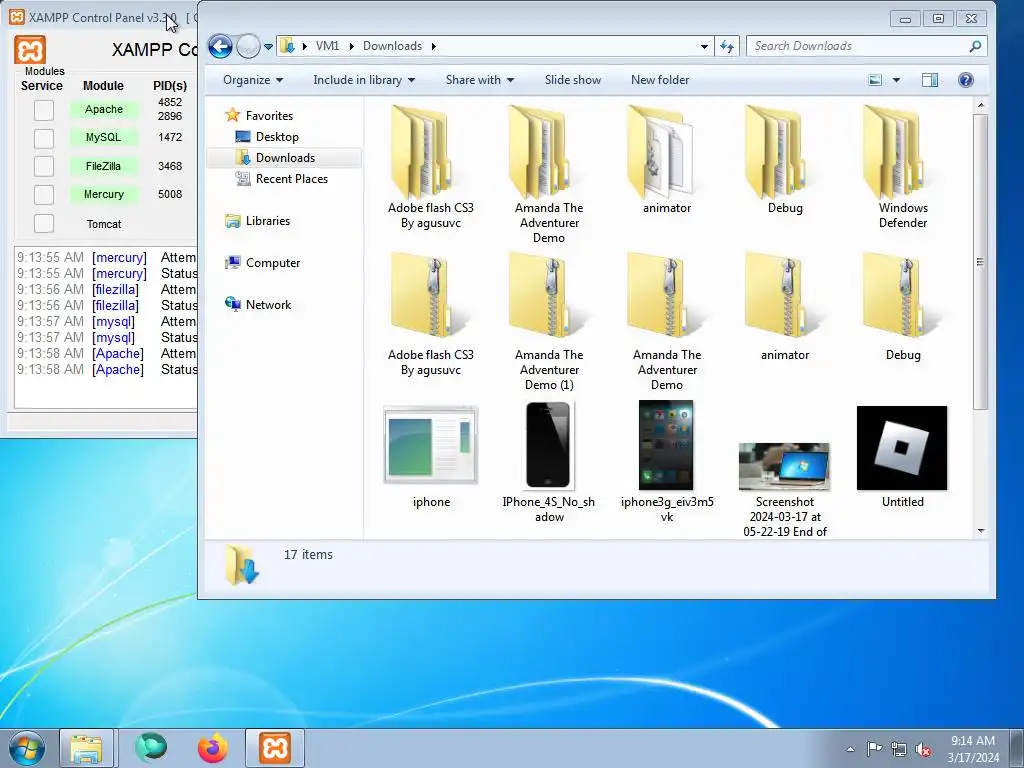Viewport: 1024px width, 768px height.
Task: Click the Back navigation arrow in Explorer
Action: pyautogui.click(x=221, y=46)
